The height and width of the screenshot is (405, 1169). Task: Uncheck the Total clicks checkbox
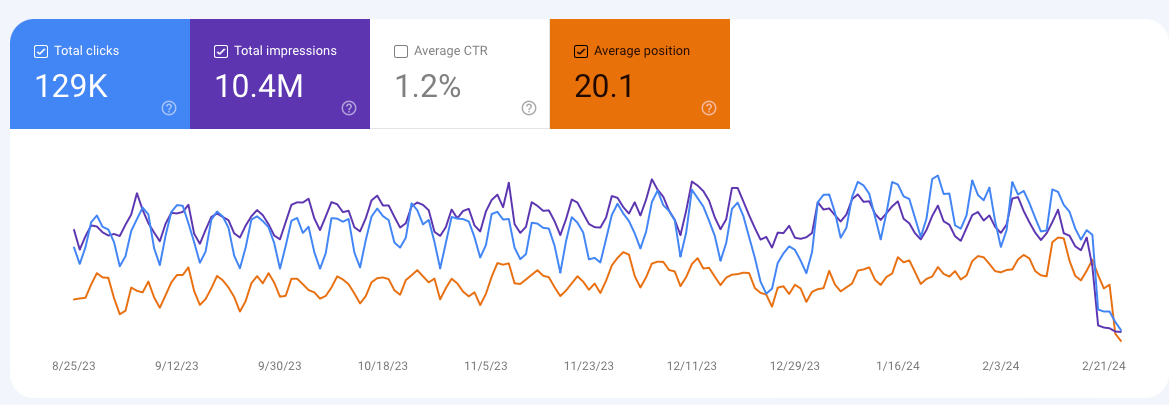(x=41, y=51)
